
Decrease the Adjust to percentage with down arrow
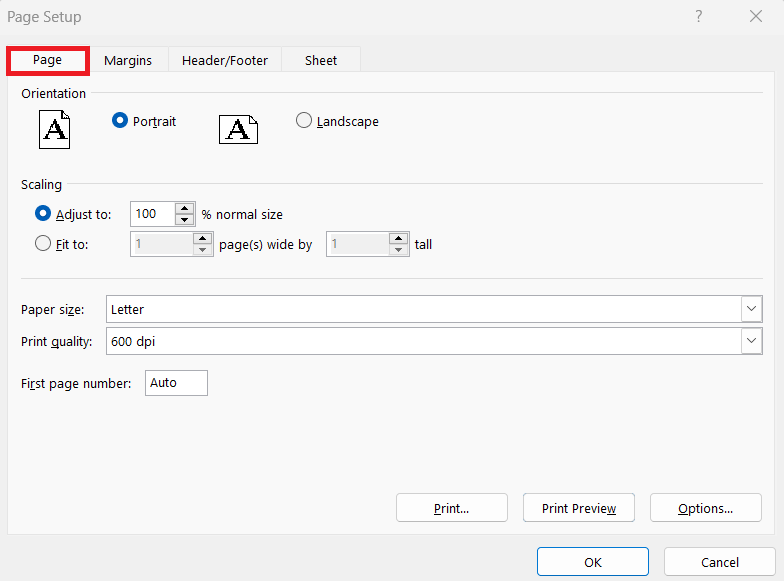tap(184, 220)
